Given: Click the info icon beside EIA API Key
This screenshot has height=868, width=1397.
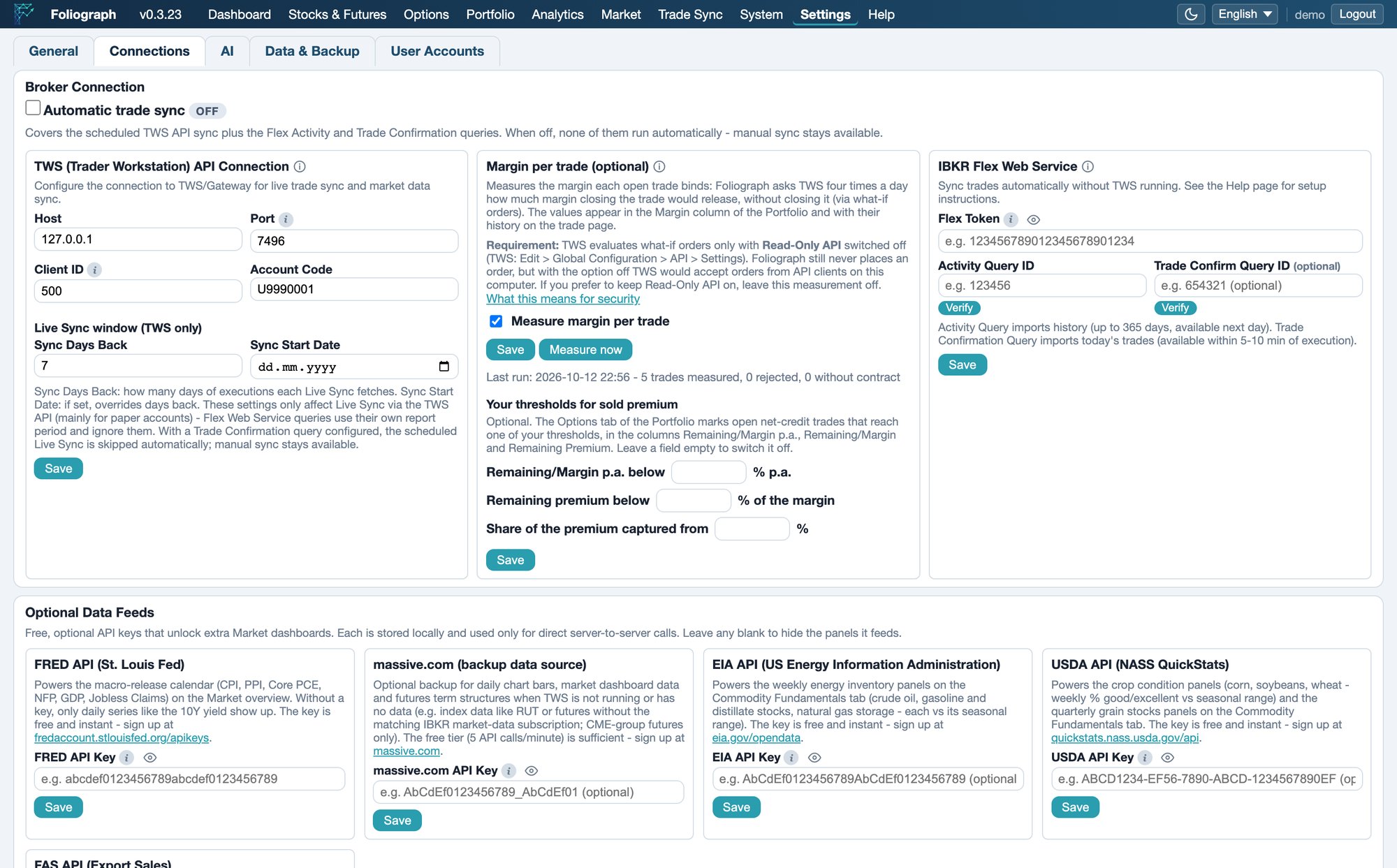Looking at the screenshot, I should coord(791,758).
